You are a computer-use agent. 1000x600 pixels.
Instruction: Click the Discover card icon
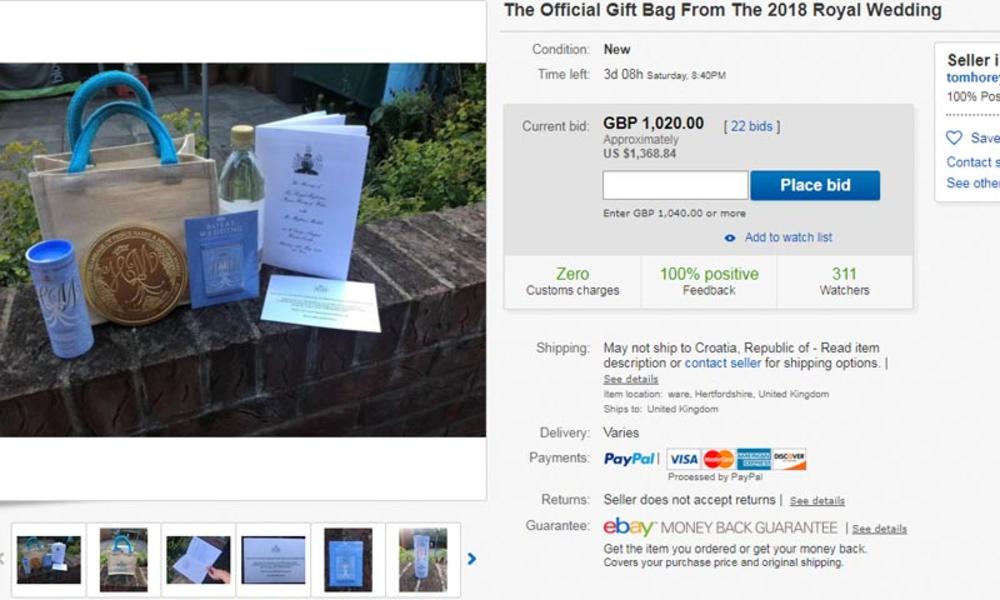click(789, 459)
